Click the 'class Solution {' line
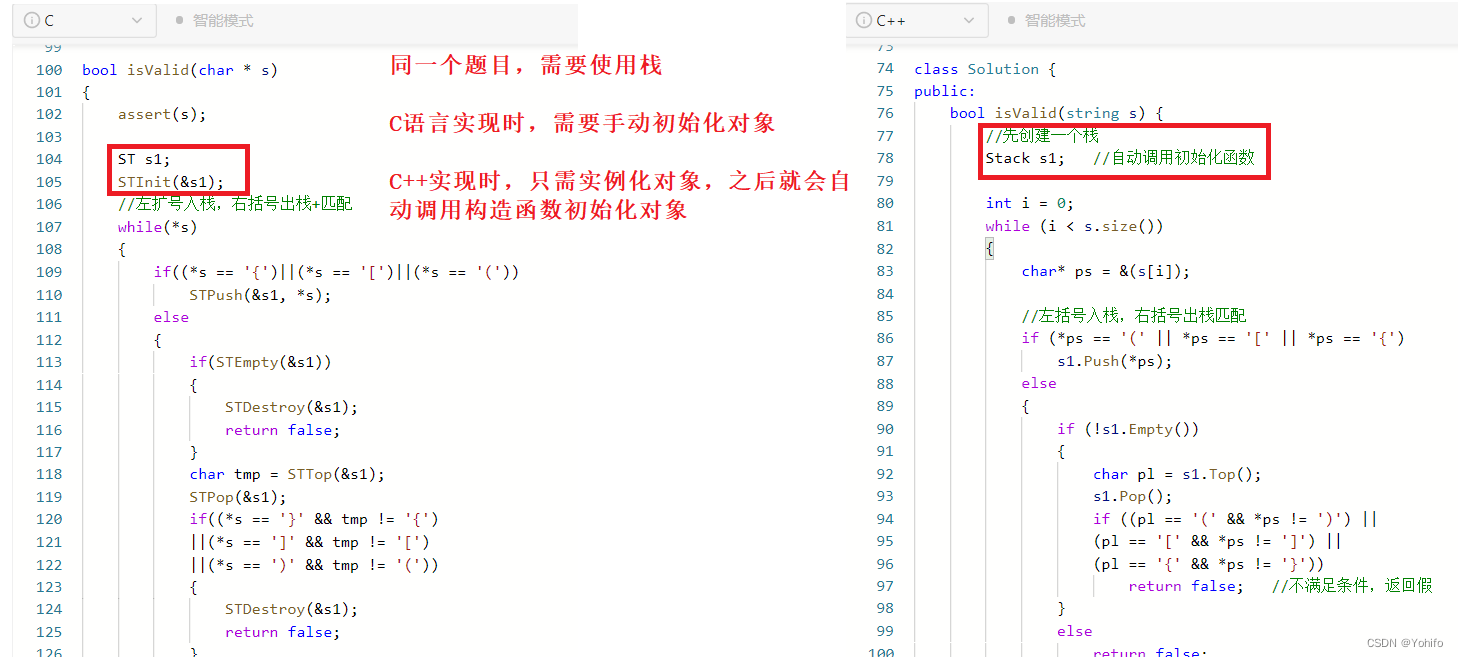The image size is (1458, 657). pos(985,69)
